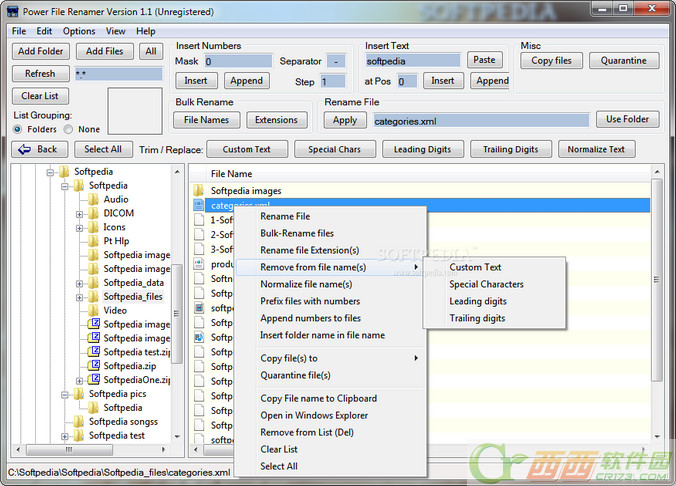Choose Special Characters from the submenu
The height and width of the screenshot is (486, 676).
click(486, 284)
